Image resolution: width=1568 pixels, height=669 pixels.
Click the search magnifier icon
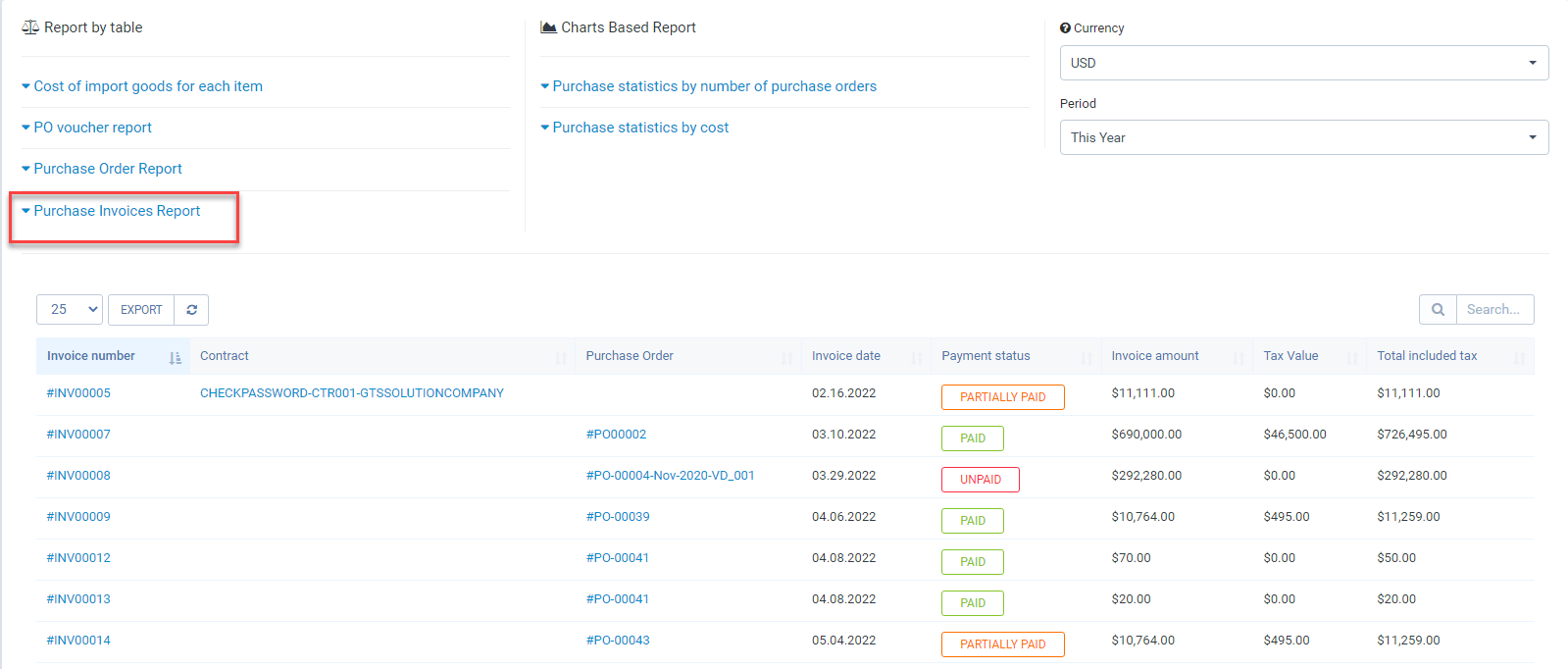1438,310
